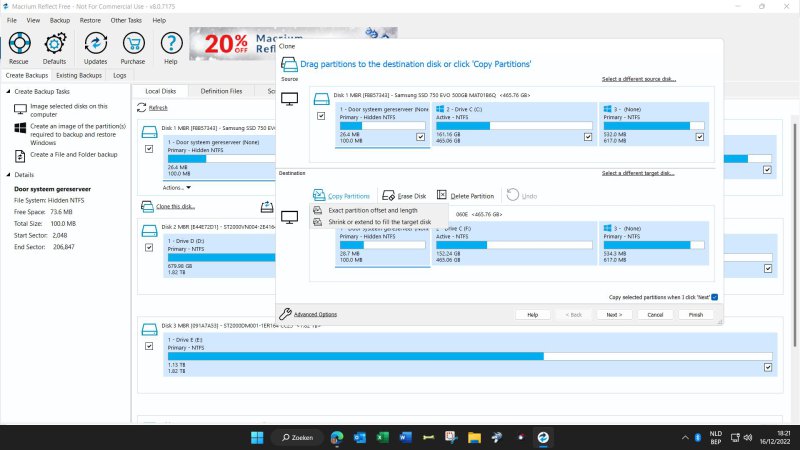This screenshot has width=800, height=450.
Task: Click the Clone this disk link
Action: (x=176, y=207)
